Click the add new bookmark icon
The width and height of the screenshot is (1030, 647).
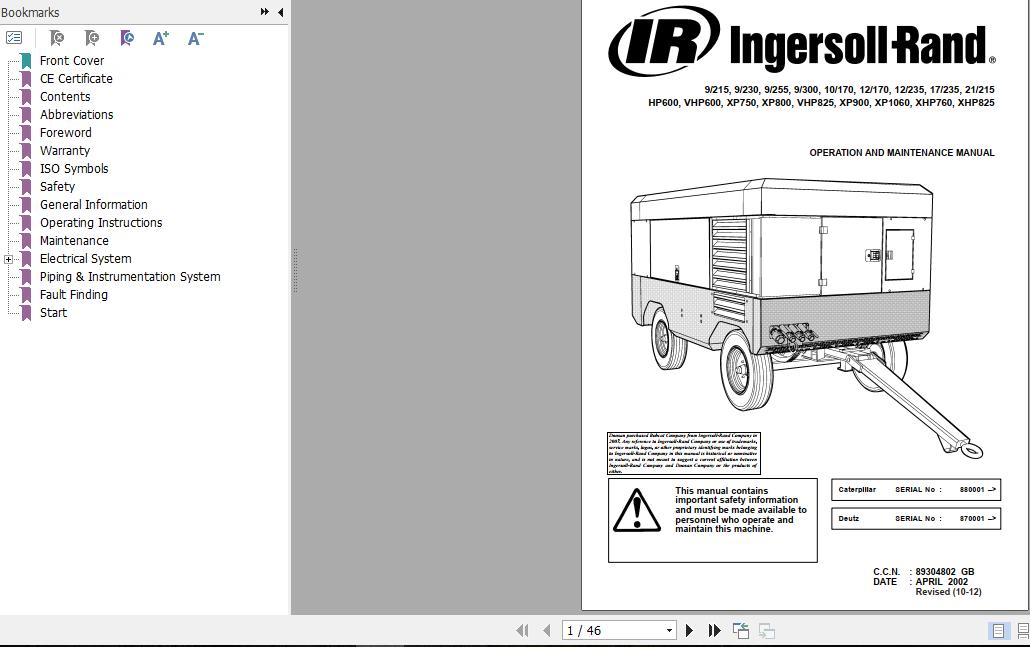92,38
